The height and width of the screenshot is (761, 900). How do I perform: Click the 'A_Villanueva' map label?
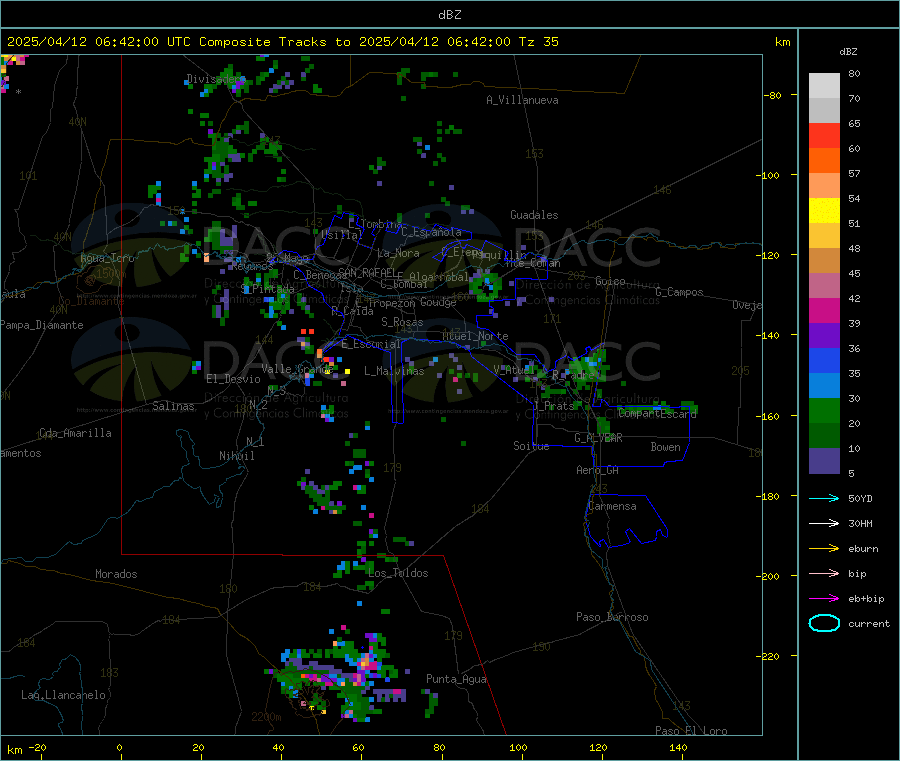tap(522, 100)
